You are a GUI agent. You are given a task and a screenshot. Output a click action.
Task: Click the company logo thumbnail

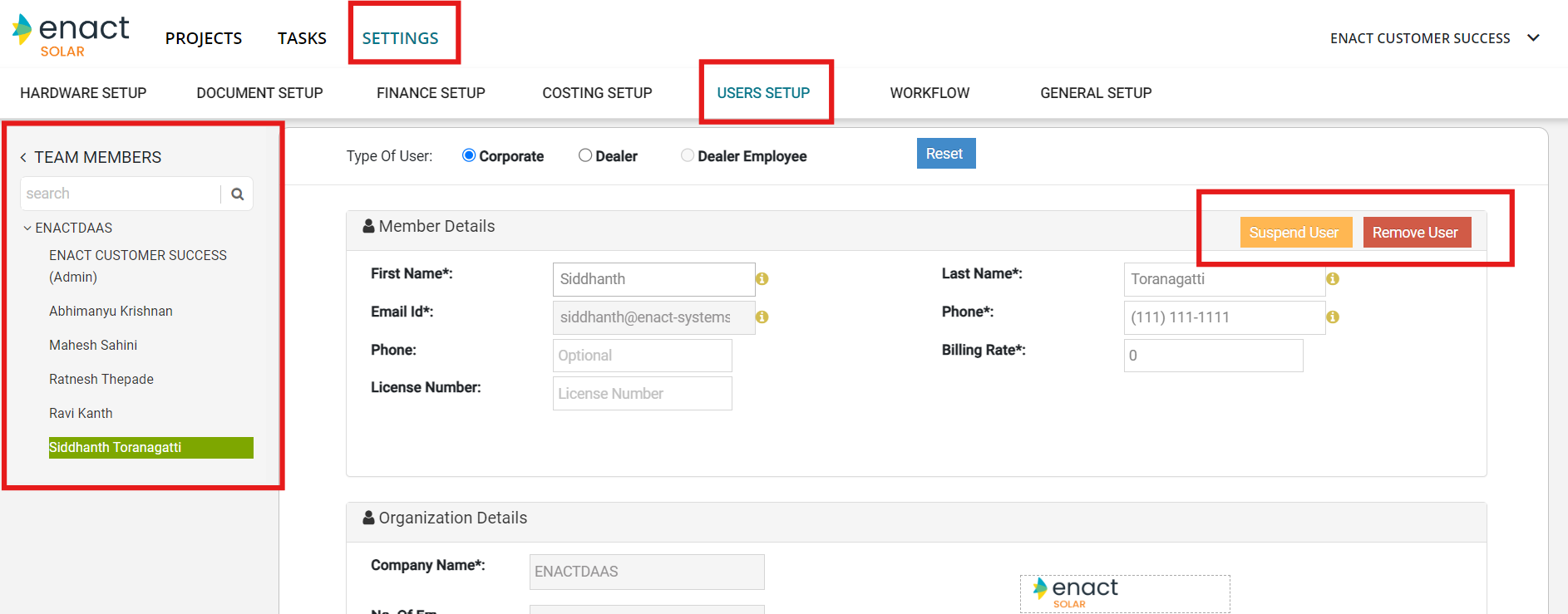click(1125, 593)
